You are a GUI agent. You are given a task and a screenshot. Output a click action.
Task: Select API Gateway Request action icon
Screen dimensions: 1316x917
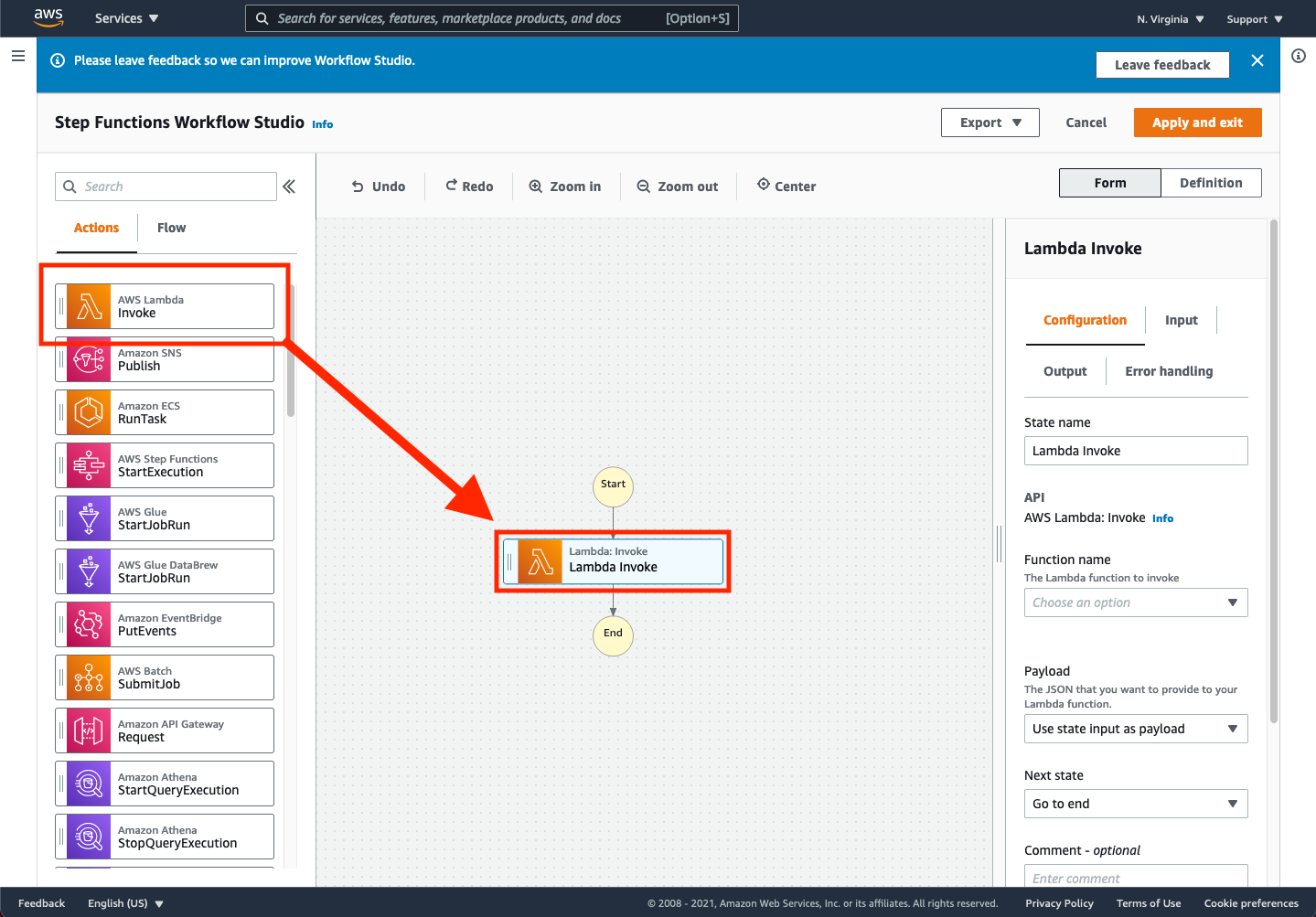89,730
